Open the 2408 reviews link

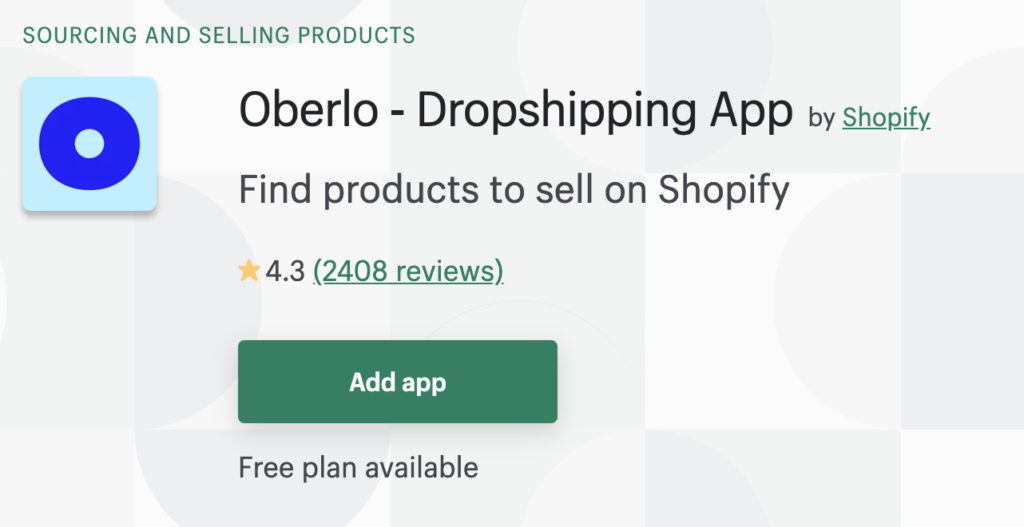coord(408,271)
